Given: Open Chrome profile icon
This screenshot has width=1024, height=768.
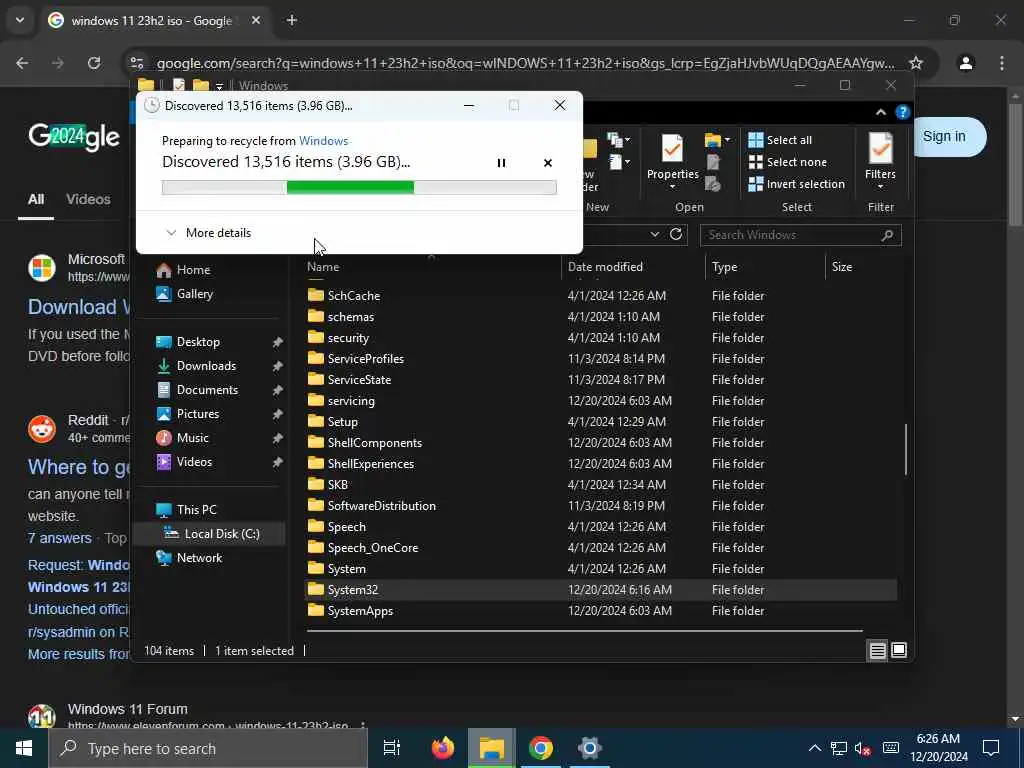Looking at the screenshot, I should [x=966, y=63].
